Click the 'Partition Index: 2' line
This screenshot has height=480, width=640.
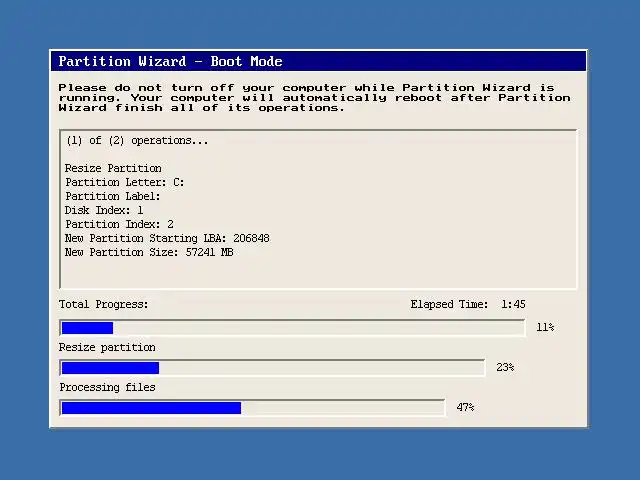119,224
